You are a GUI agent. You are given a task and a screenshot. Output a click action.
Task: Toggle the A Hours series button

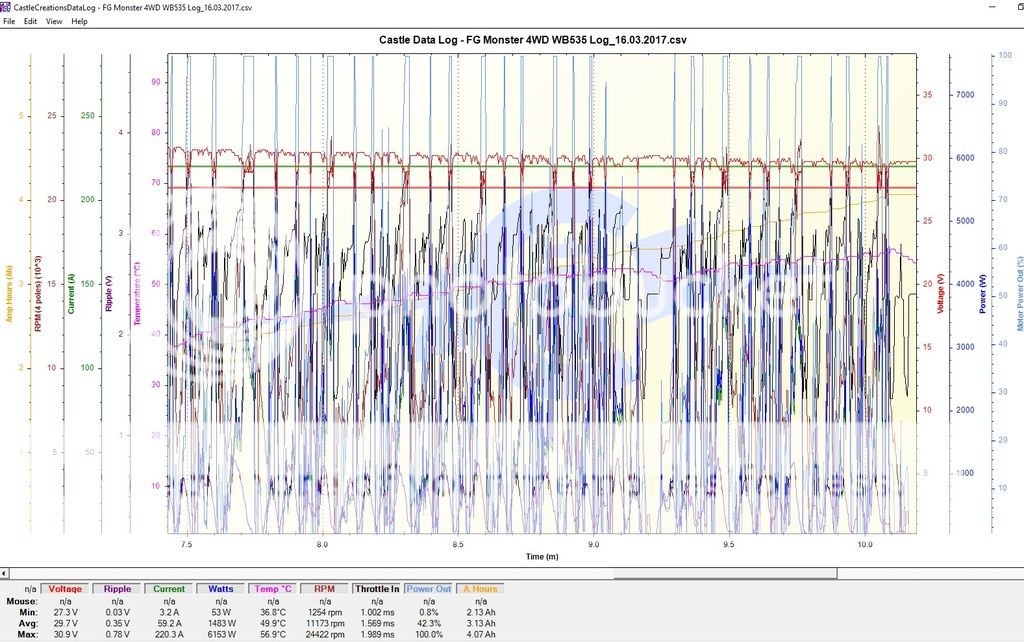click(479, 589)
